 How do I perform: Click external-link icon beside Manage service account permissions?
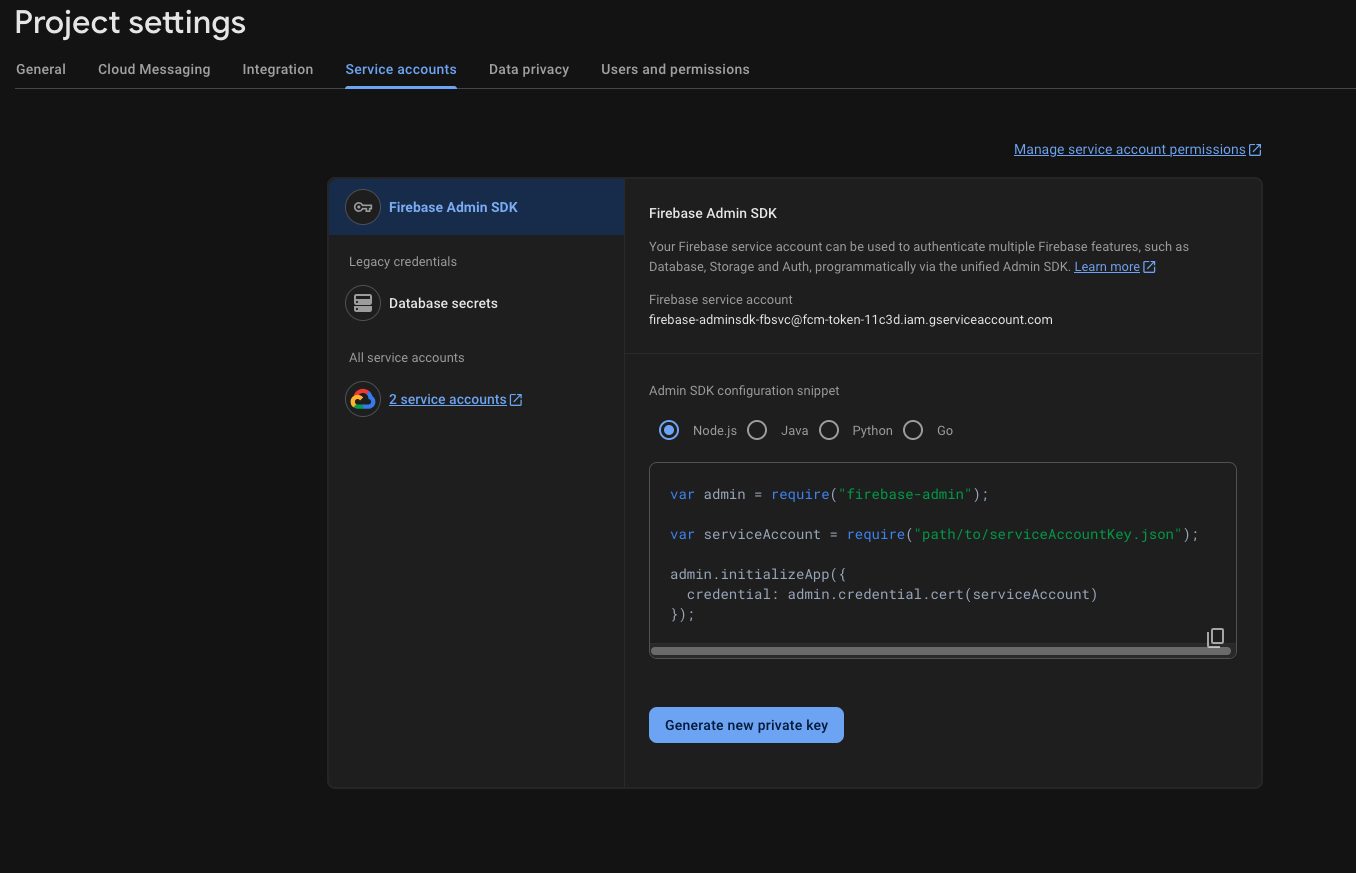click(1255, 150)
